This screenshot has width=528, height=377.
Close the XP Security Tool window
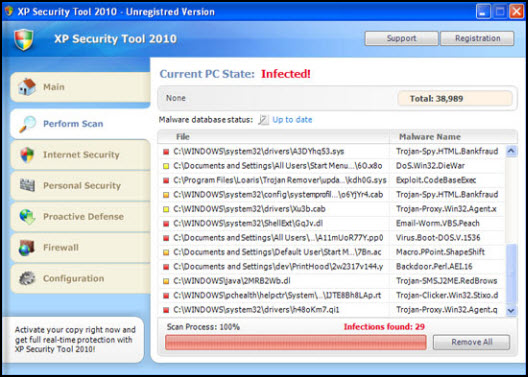pyautogui.click(x=516, y=12)
